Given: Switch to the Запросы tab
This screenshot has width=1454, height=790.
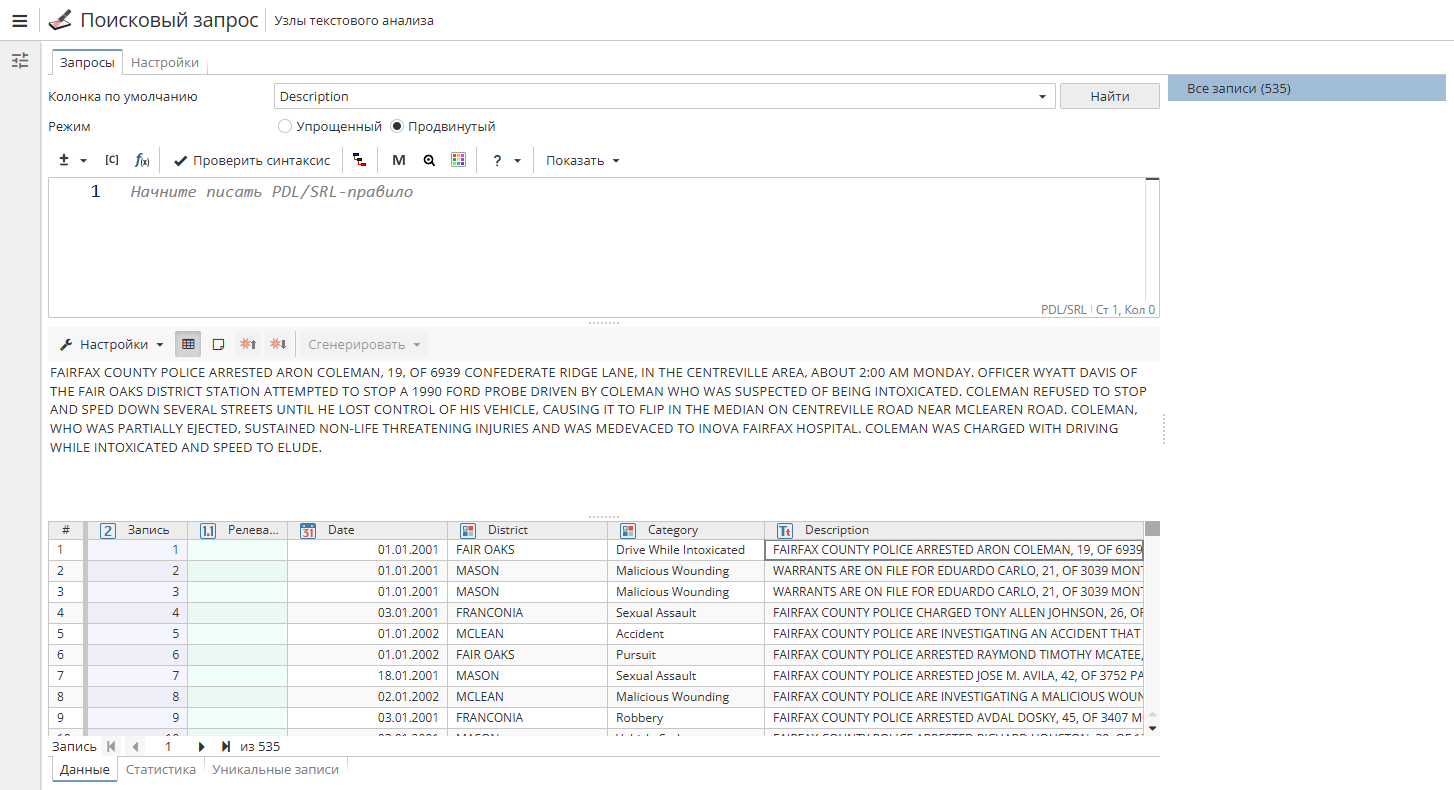Looking at the screenshot, I should tap(87, 62).
